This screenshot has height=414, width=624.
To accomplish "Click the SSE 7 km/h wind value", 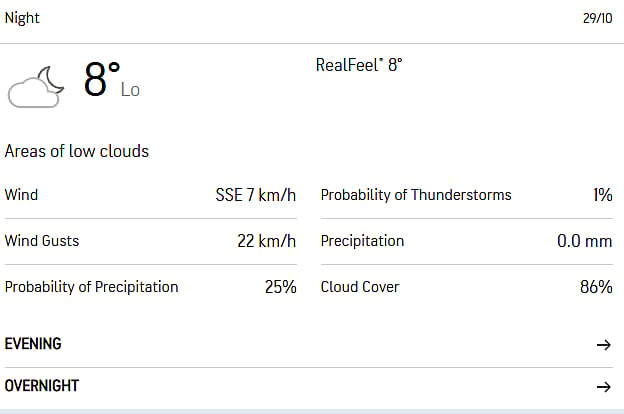I will pos(256,195).
